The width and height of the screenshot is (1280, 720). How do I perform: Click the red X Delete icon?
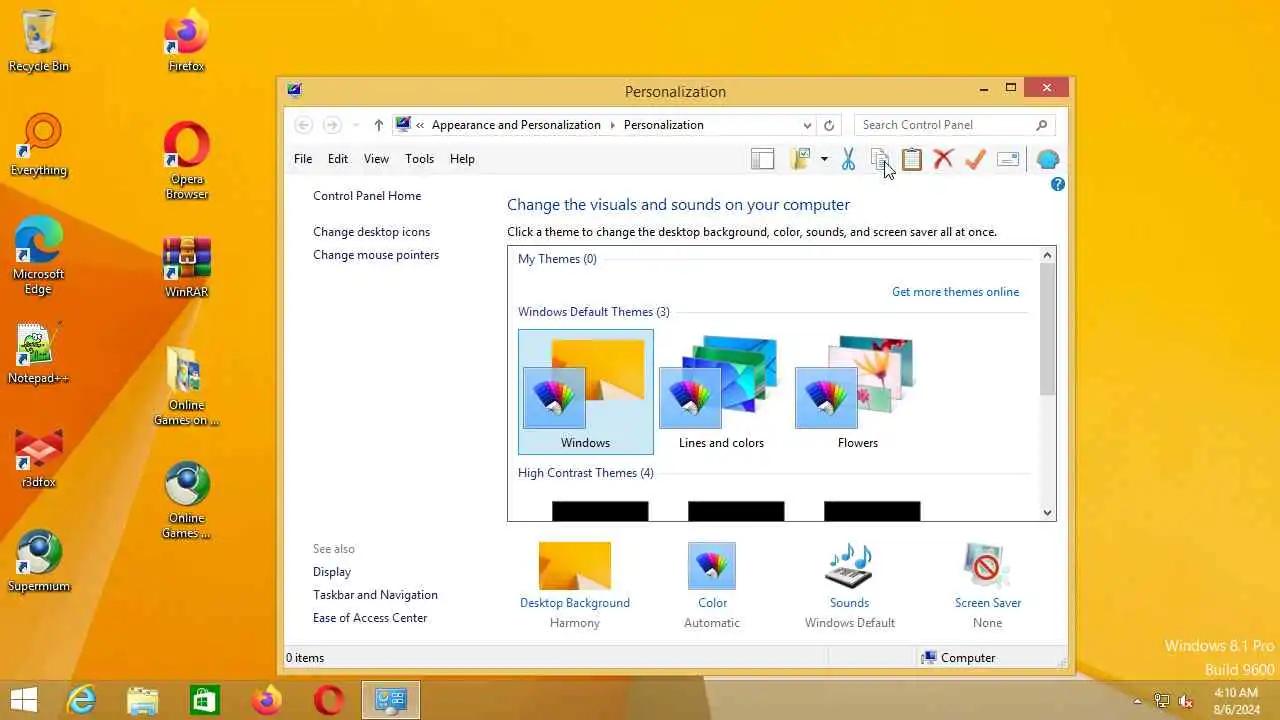(943, 159)
